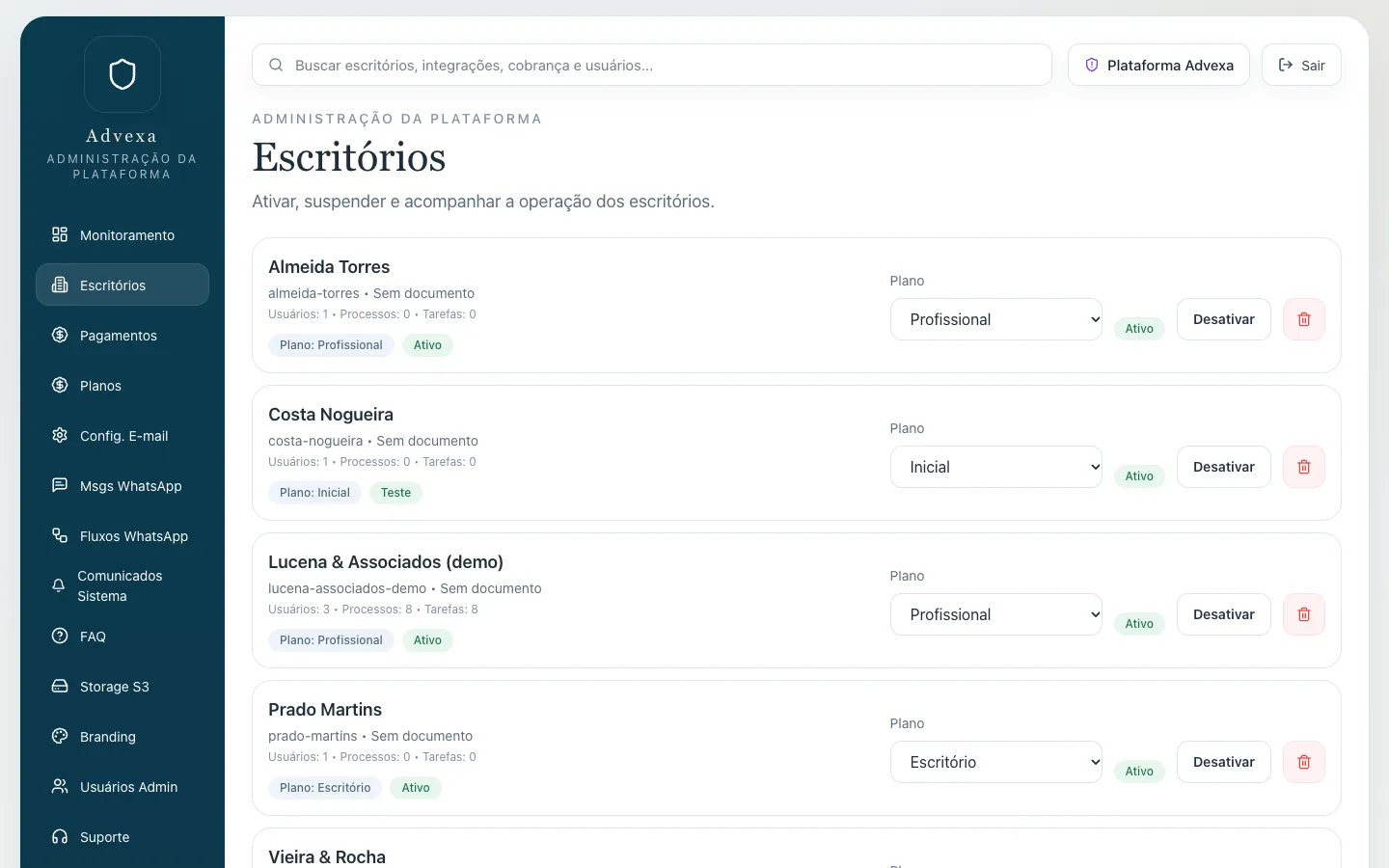Click the Pagamentos dollar icon in the sidebar
This screenshot has height=868, width=1389.
point(60,335)
